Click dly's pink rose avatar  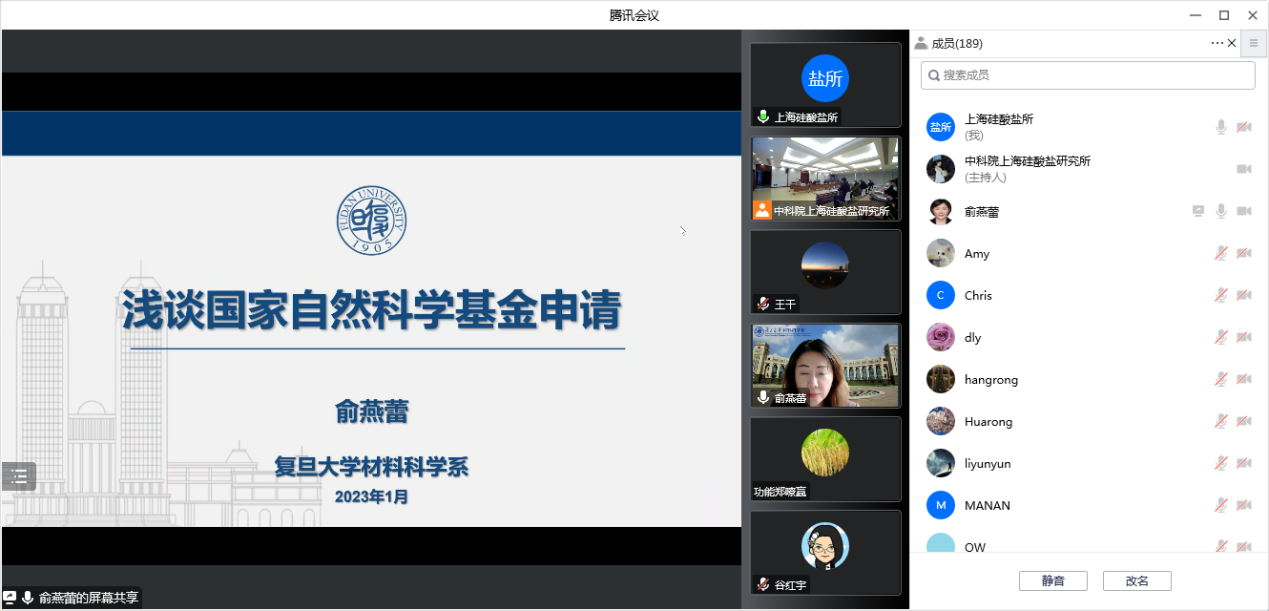[x=940, y=337]
